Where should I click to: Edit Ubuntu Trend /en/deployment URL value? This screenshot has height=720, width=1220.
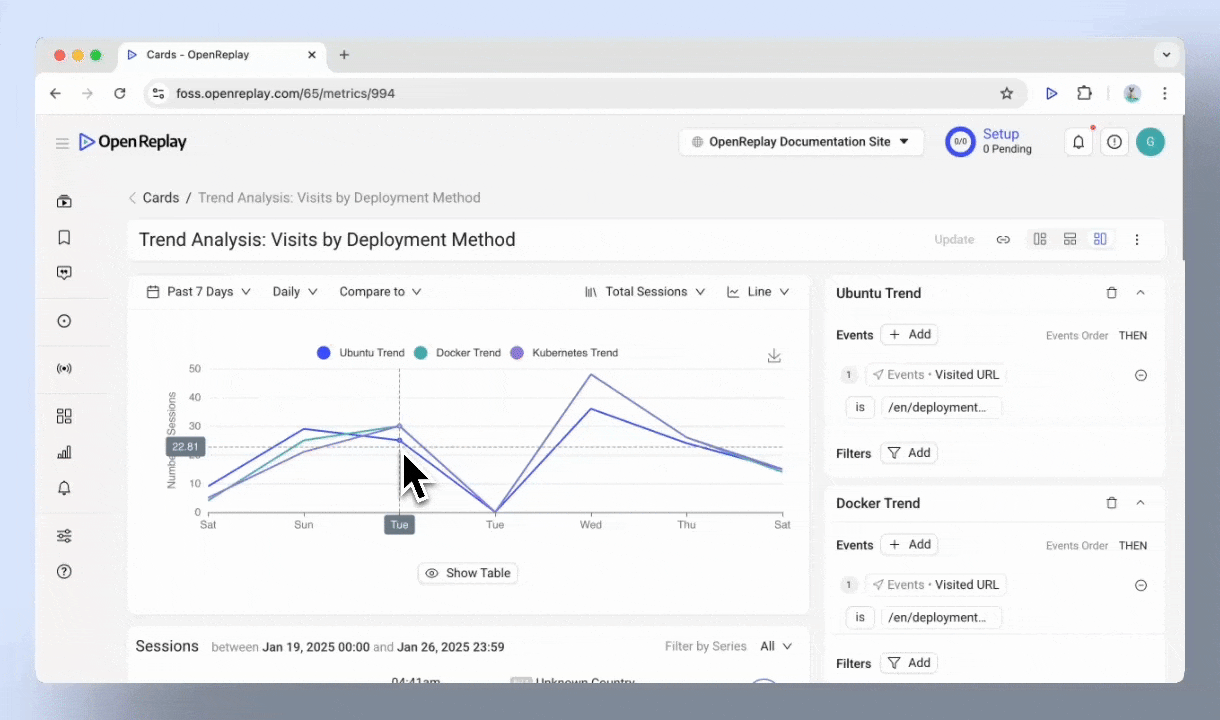[x=941, y=407]
